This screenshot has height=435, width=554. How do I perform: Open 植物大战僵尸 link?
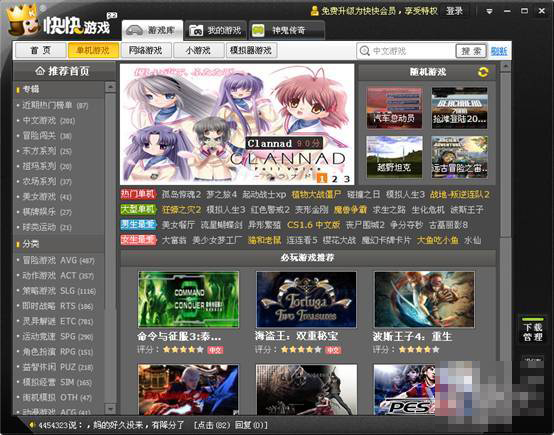coord(316,194)
